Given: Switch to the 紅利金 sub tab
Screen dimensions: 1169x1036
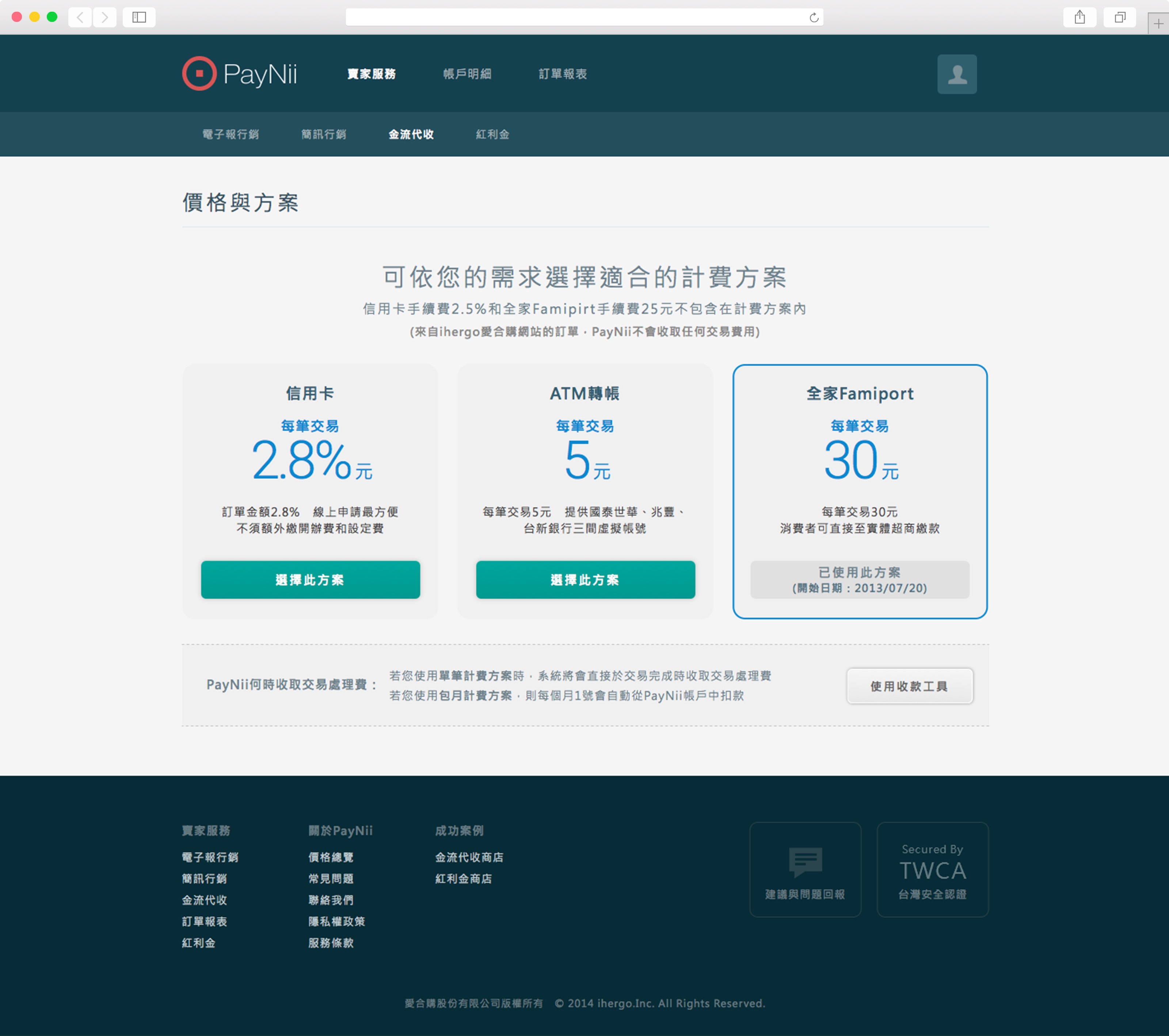Looking at the screenshot, I should tap(492, 134).
